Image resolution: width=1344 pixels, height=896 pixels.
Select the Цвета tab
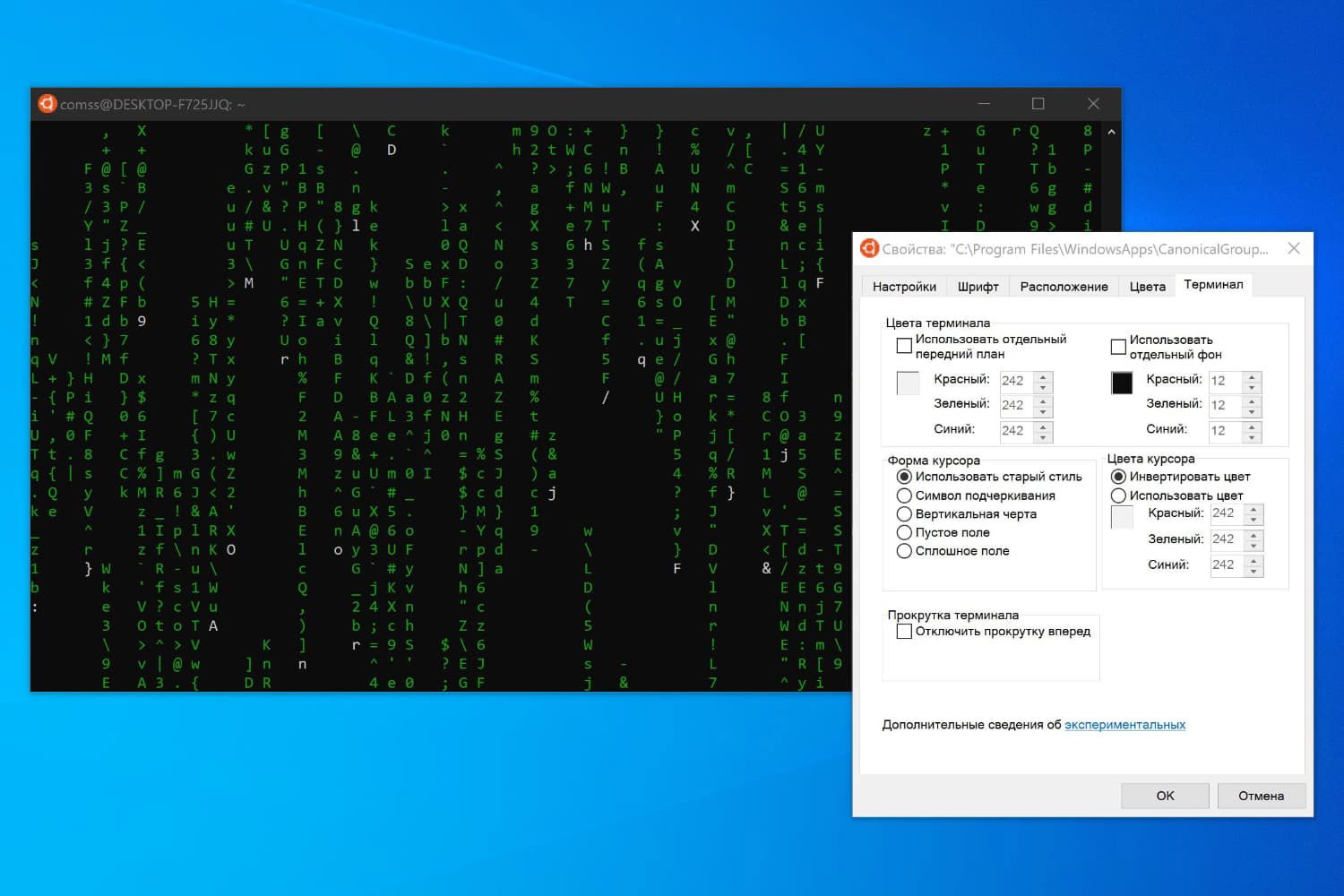pos(1146,286)
